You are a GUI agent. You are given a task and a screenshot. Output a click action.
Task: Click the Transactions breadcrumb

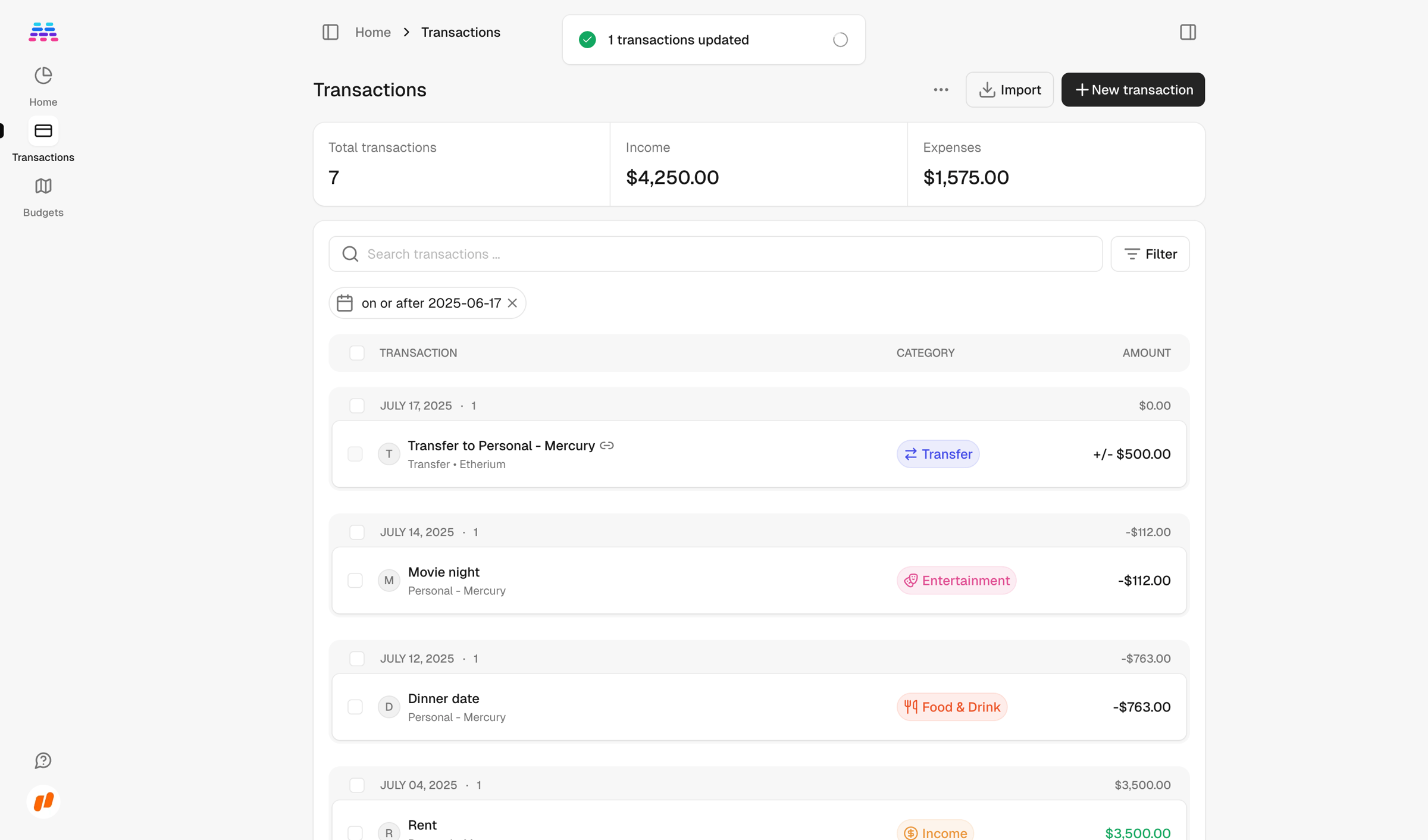(461, 32)
